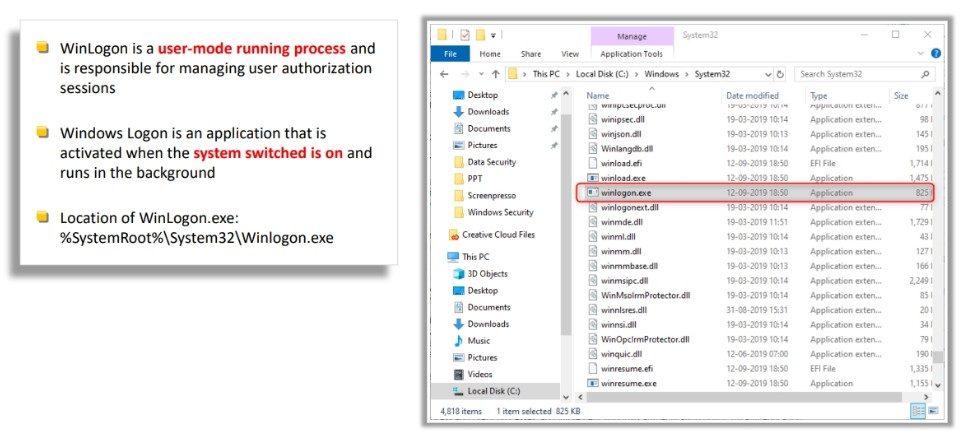Switch to Large icons view layout
The width and height of the screenshot is (974, 438).
[933, 411]
